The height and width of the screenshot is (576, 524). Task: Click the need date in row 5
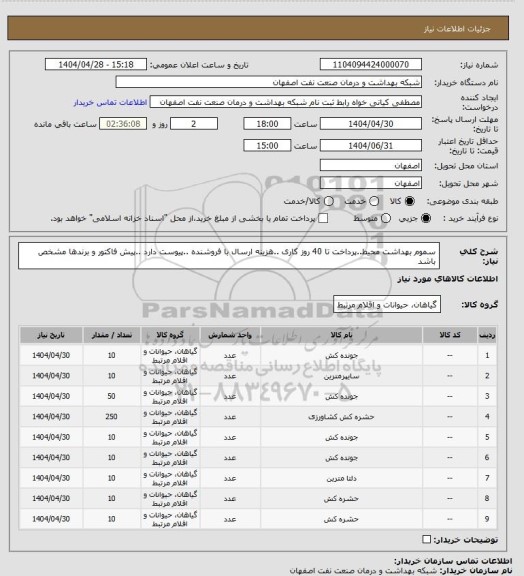coord(51,437)
